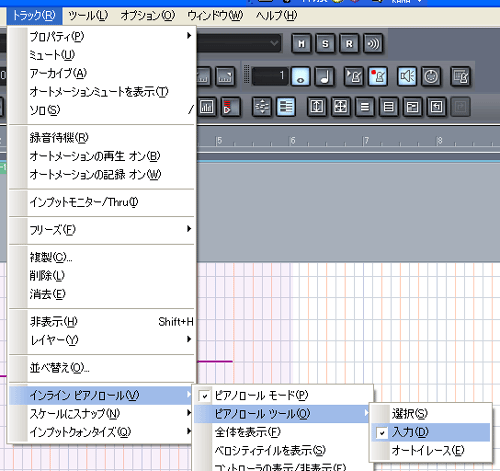
Task: Click the highlighted track-list view icon
Action: (286, 107)
